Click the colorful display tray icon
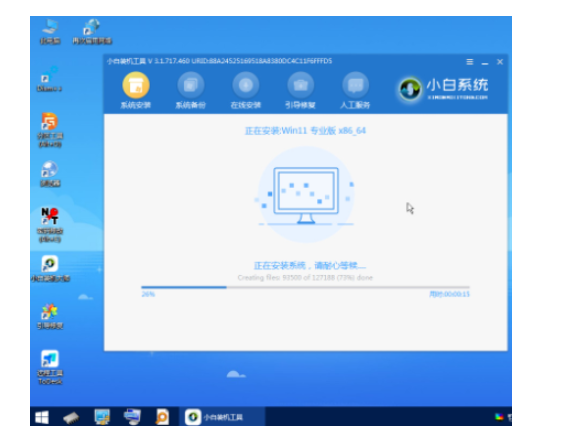The height and width of the screenshot is (439, 588). tap(499, 417)
